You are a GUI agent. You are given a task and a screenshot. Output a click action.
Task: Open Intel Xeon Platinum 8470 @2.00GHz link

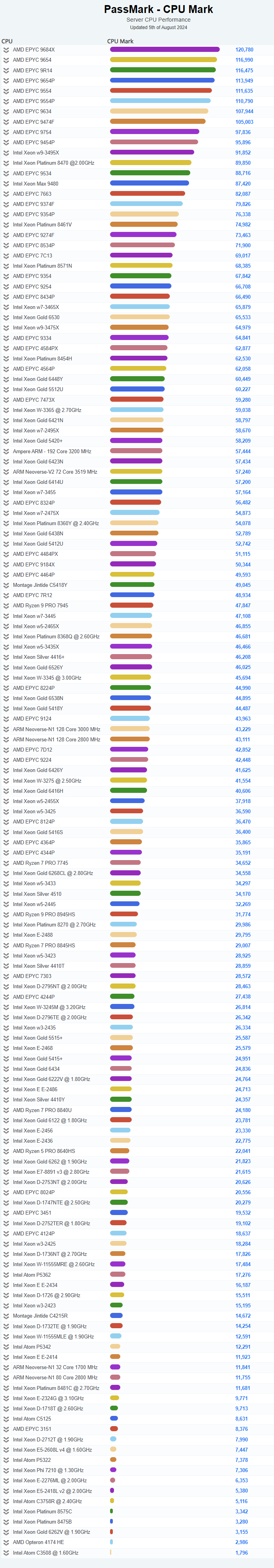pos(53,163)
